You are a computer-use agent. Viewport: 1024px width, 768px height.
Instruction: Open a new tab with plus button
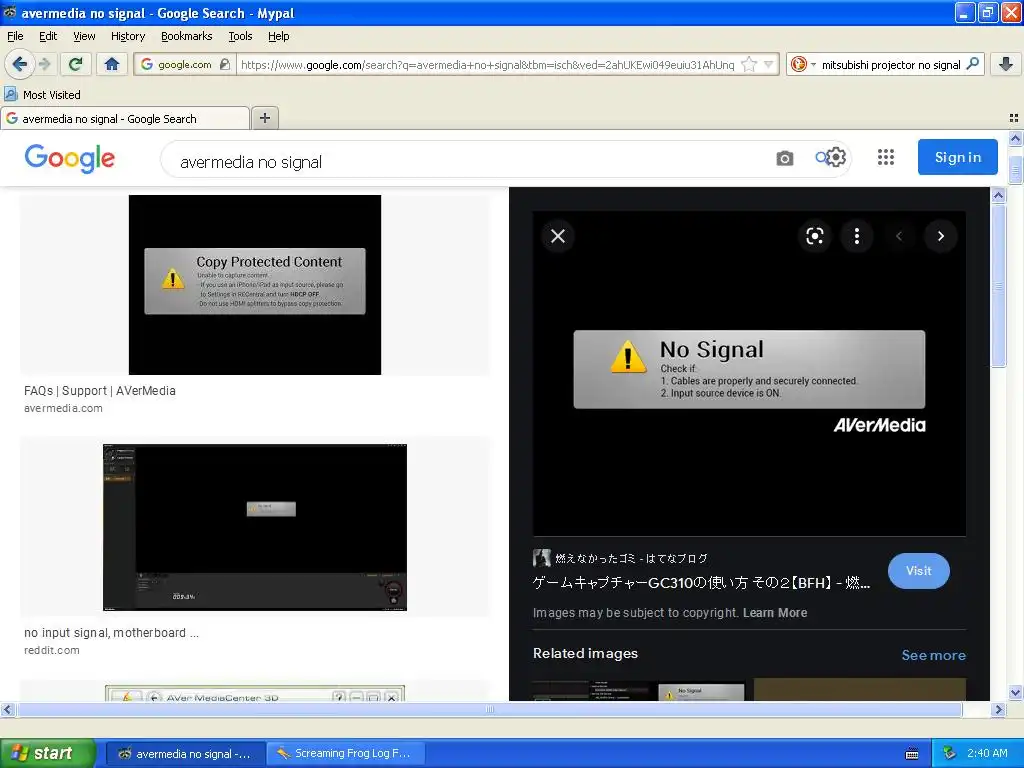click(264, 118)
